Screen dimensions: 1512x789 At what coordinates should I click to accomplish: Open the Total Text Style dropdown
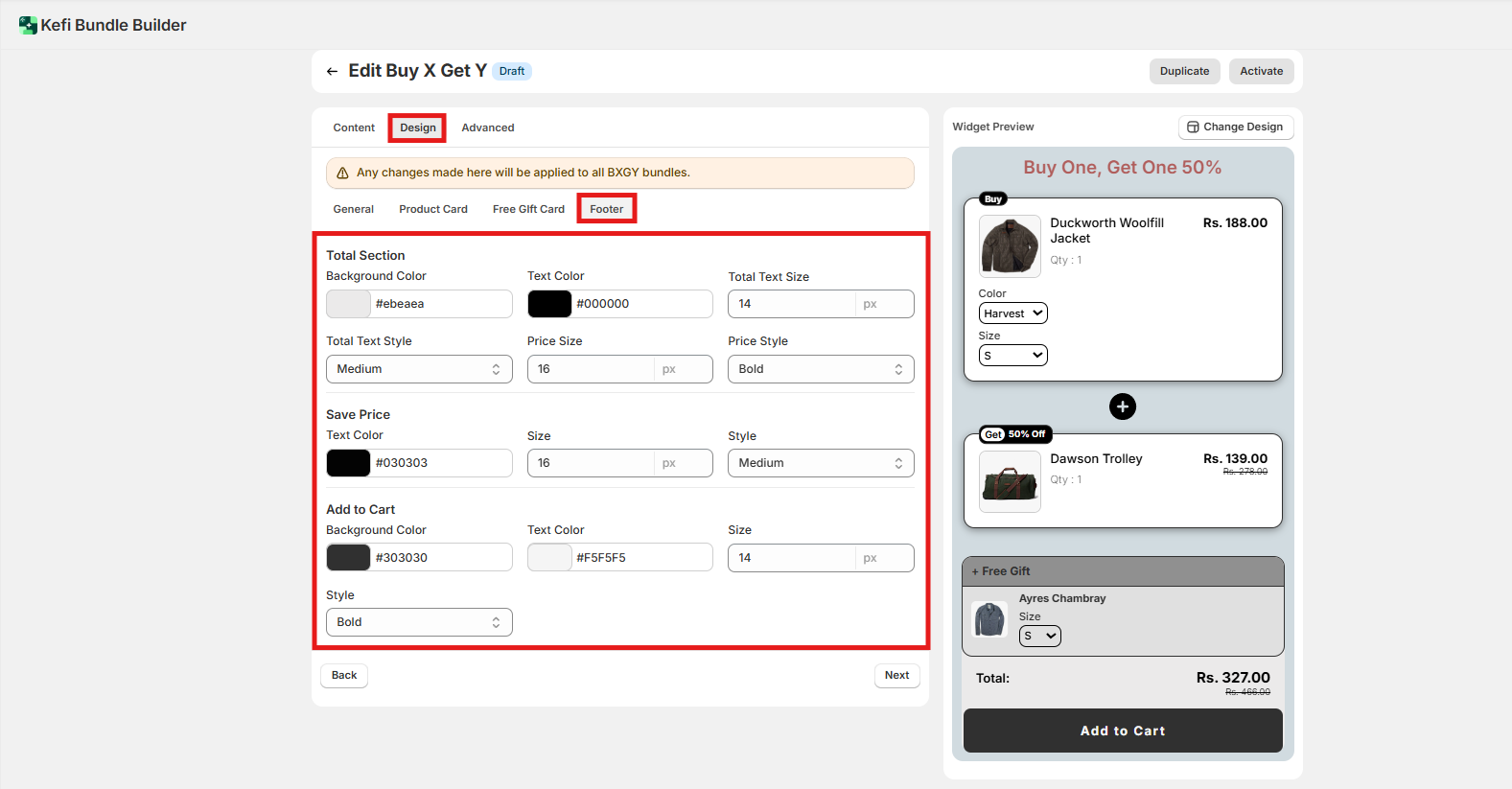pyautogui.click(x=419, y=369)
